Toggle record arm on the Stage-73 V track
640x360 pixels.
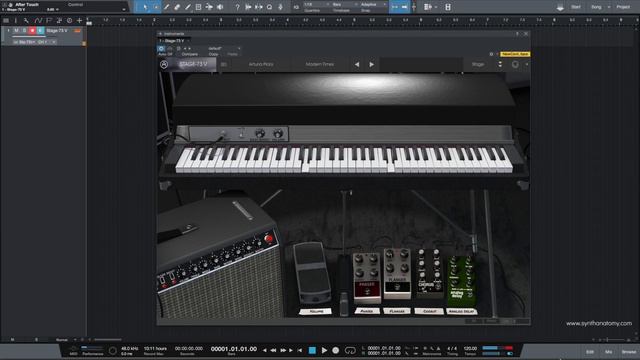[x=32, y=31]
